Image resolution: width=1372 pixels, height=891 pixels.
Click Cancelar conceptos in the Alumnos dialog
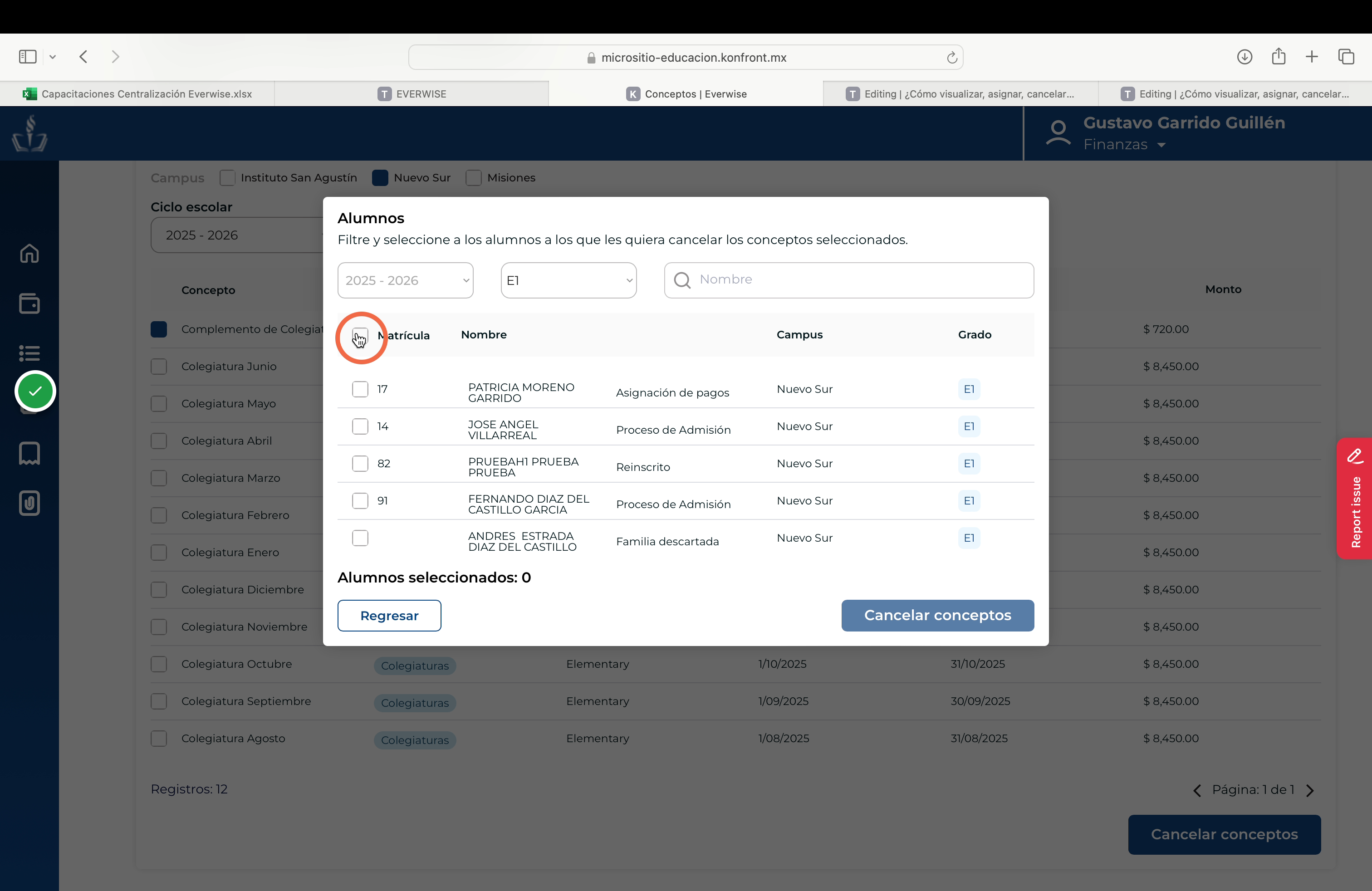pyautogui.click(x=937, y=616)
